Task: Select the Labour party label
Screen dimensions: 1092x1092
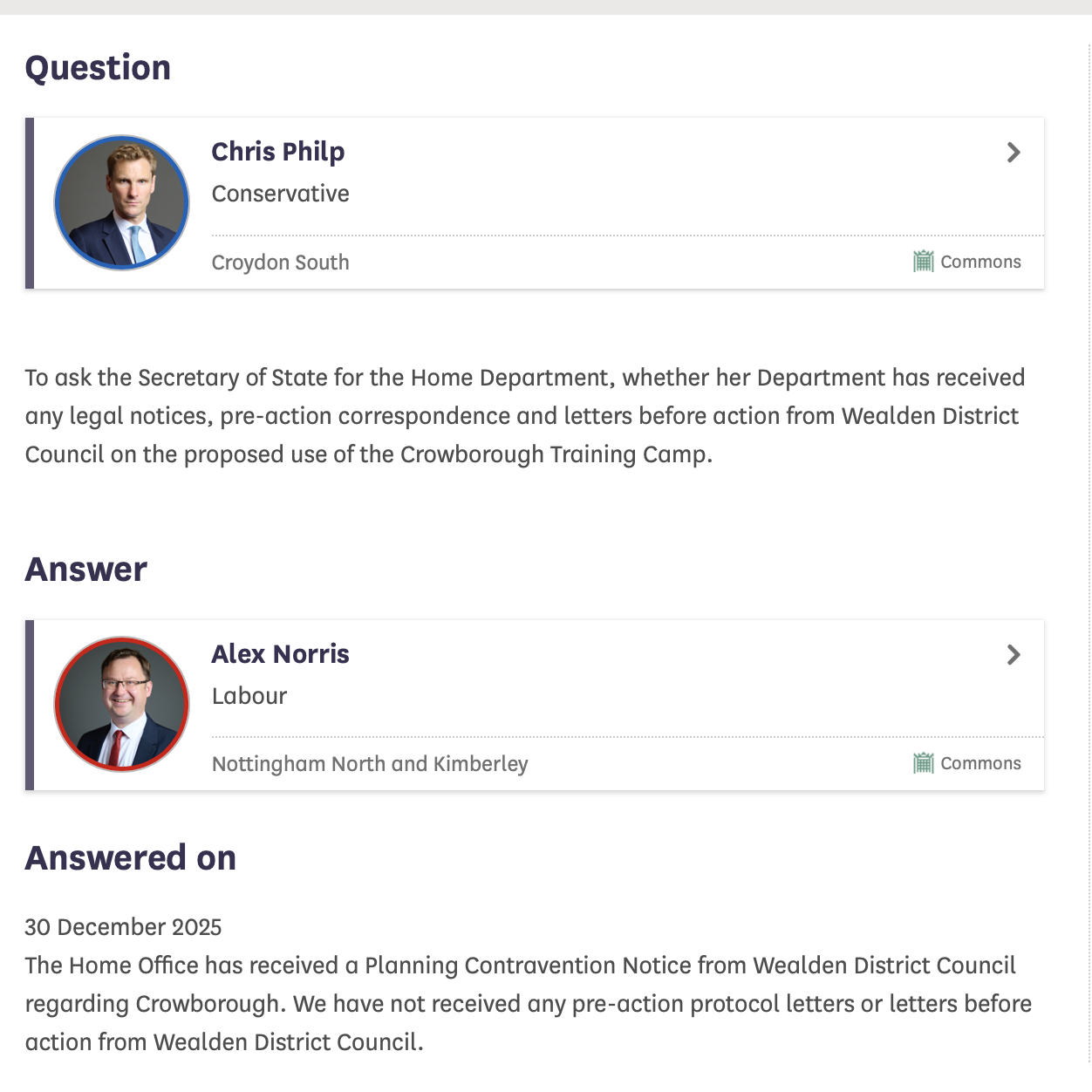Action: pos(249,696)
